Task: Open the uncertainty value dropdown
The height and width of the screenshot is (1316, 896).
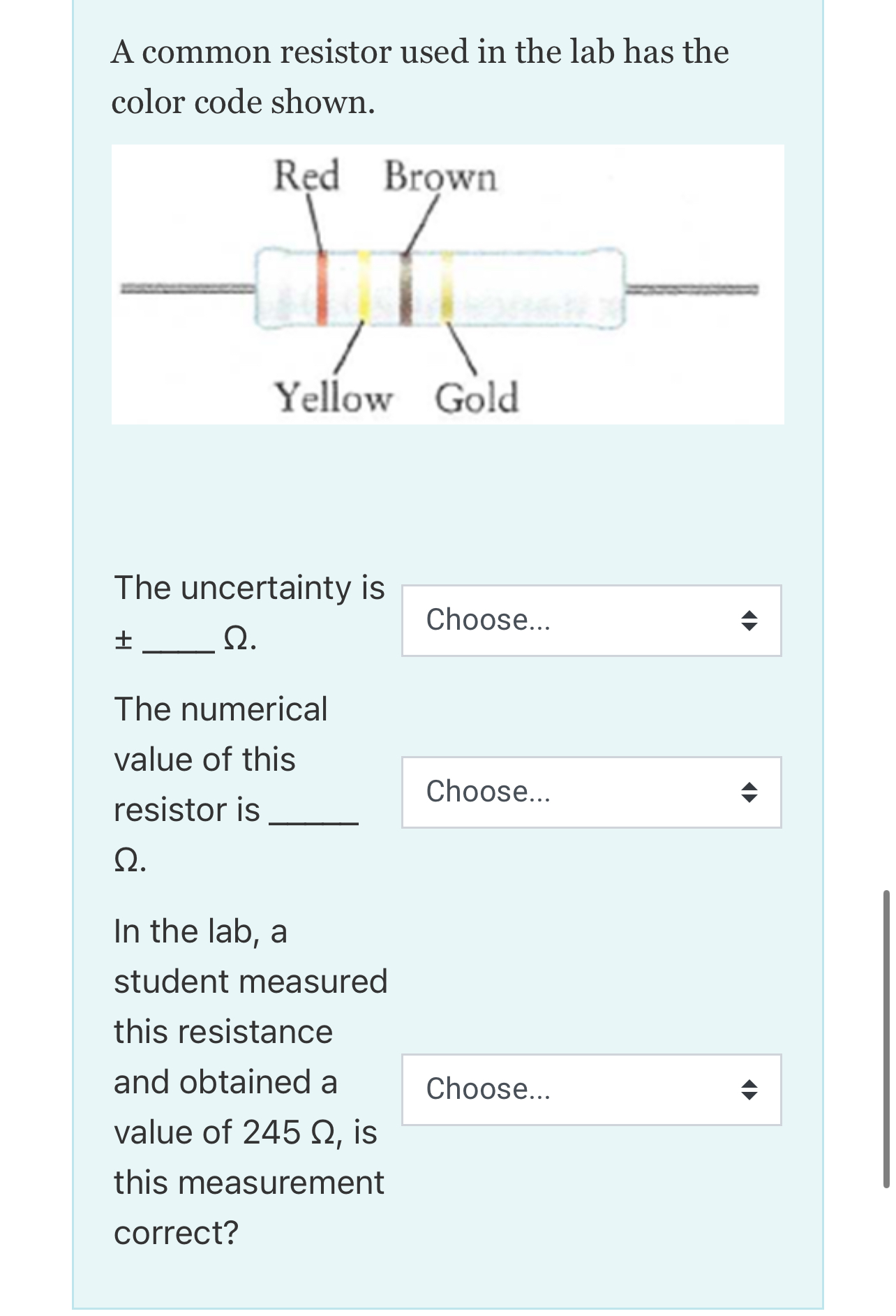Action: point(590,620)
